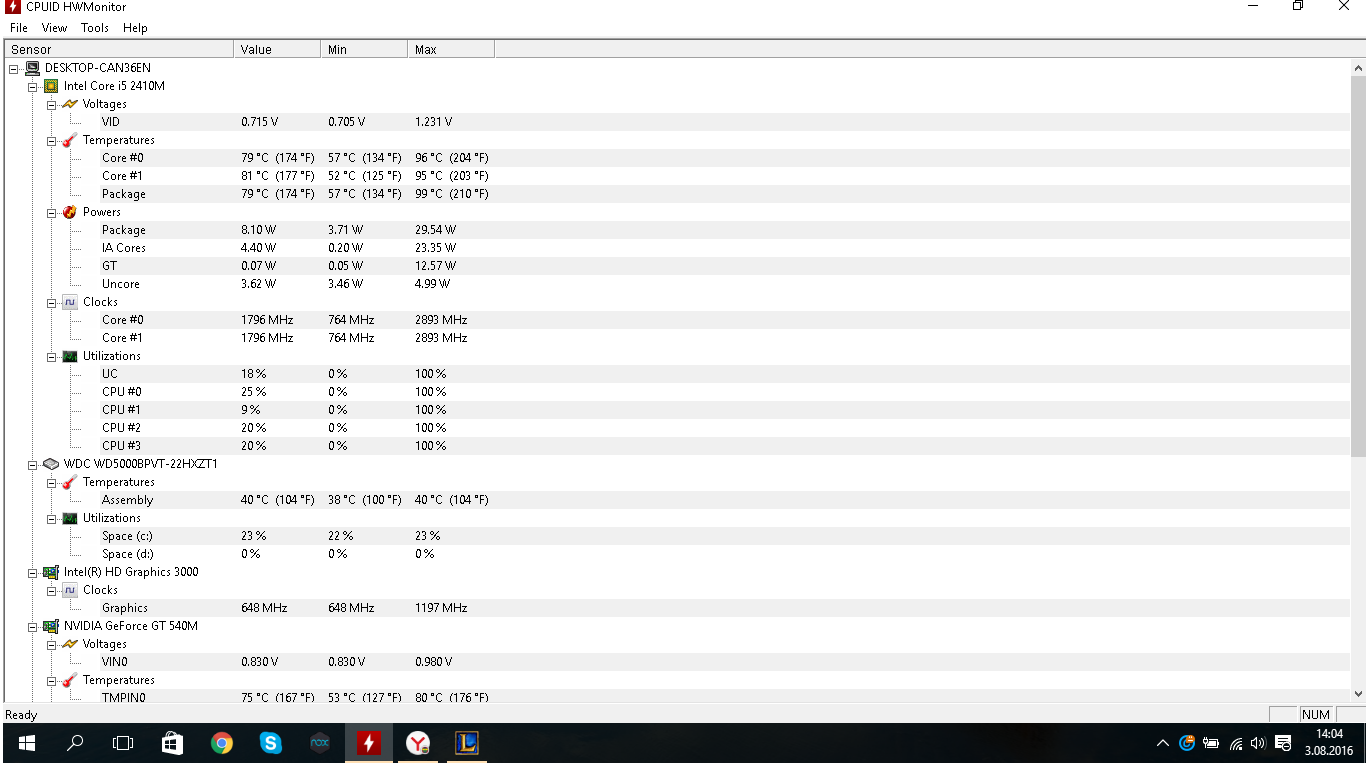Open the Help menu

point(135,28)
